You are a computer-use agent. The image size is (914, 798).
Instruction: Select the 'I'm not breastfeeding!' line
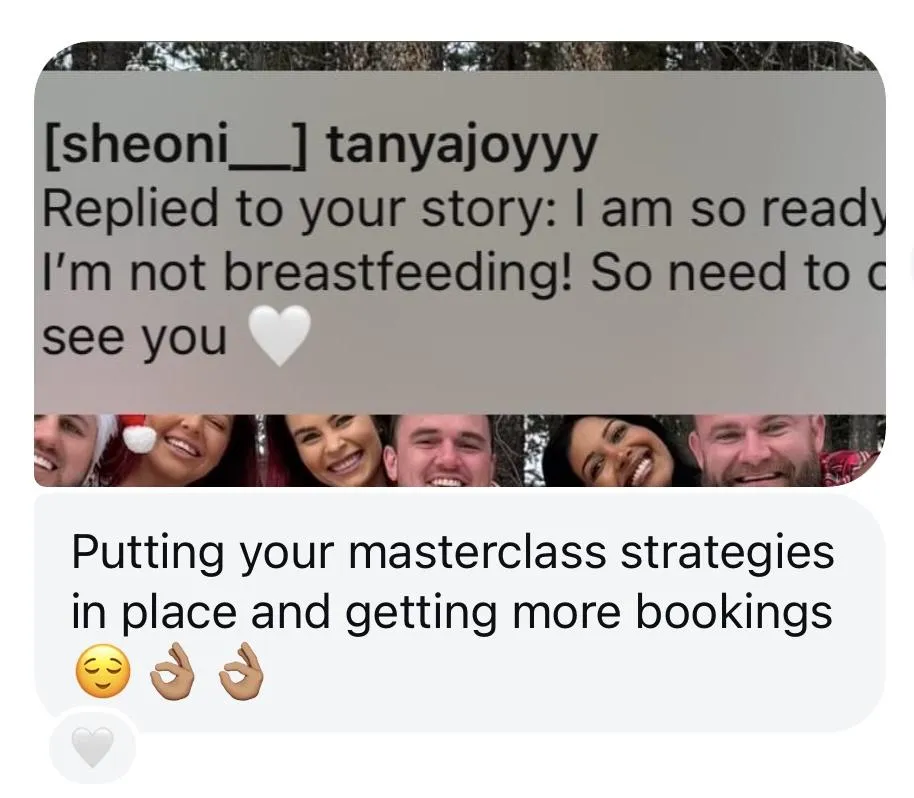(x=464, y=273)
